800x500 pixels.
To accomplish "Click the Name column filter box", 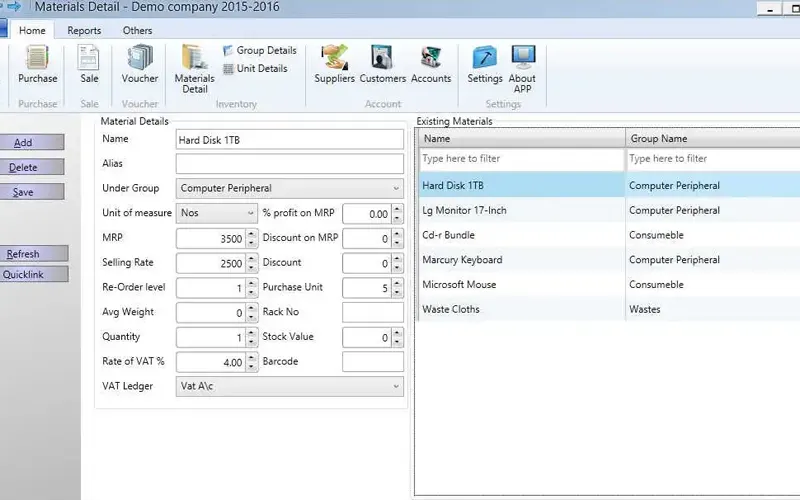I will pyautogui.click(x=521, y=159).
